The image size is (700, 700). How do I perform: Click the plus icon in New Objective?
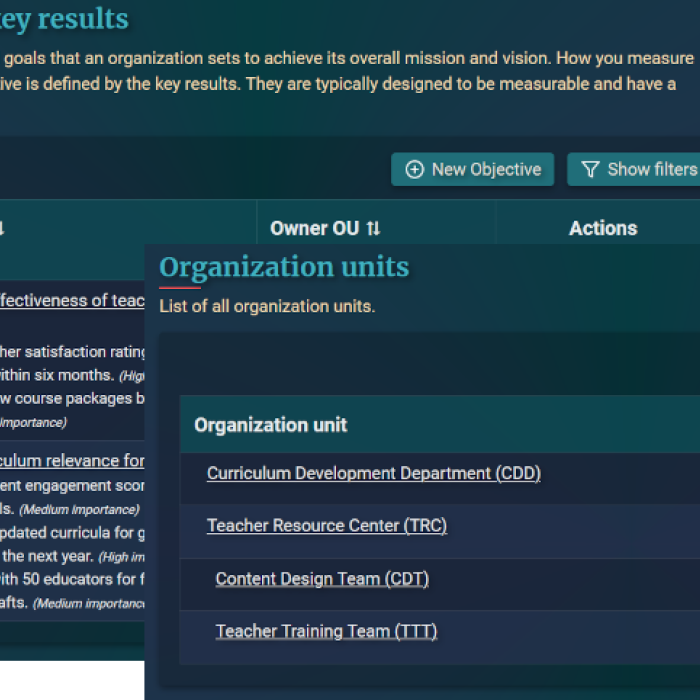click(x=414, y=170)
